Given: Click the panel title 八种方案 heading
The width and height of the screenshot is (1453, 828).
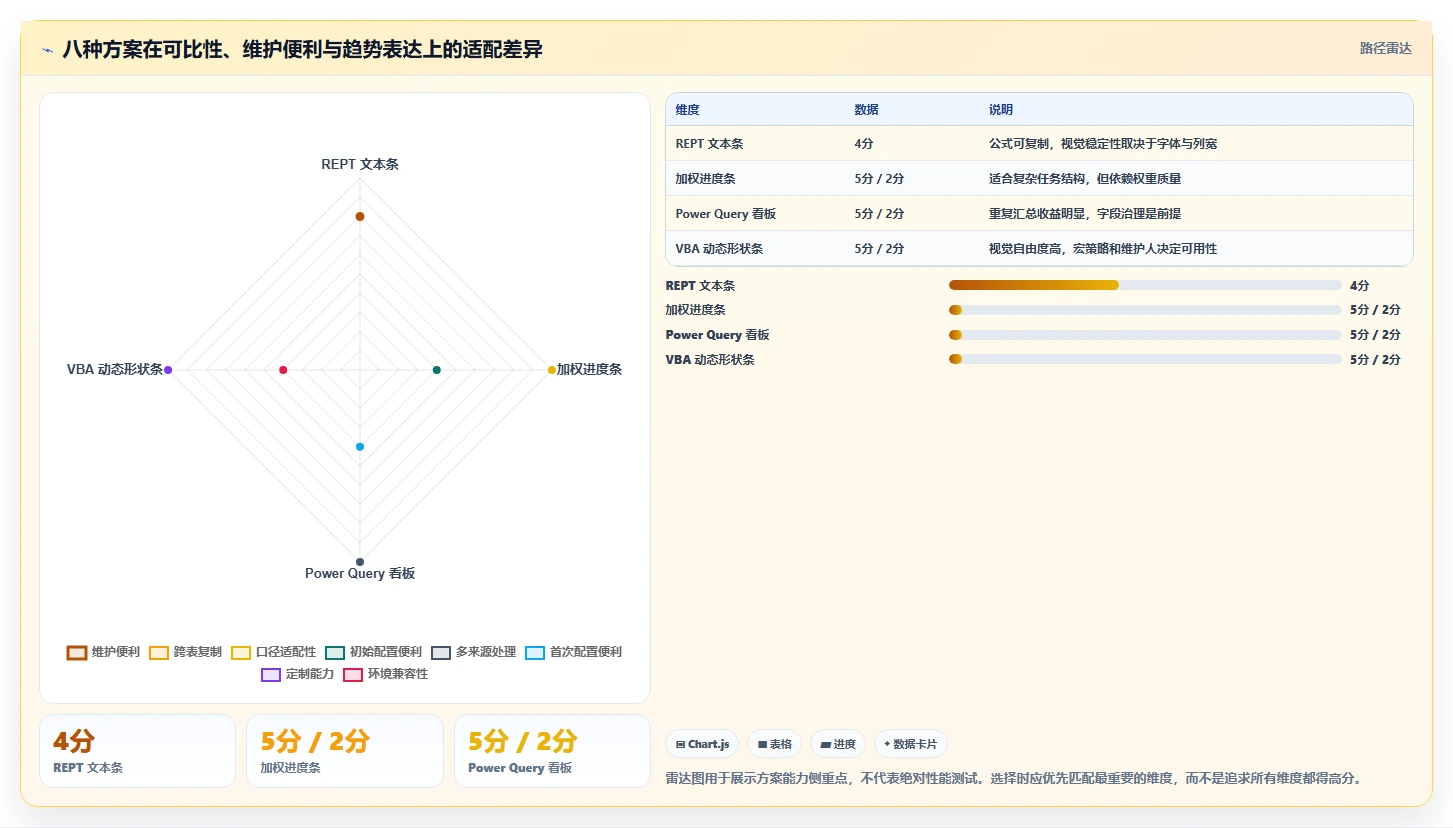Looking at the screenshot, I should click(302, 50).
